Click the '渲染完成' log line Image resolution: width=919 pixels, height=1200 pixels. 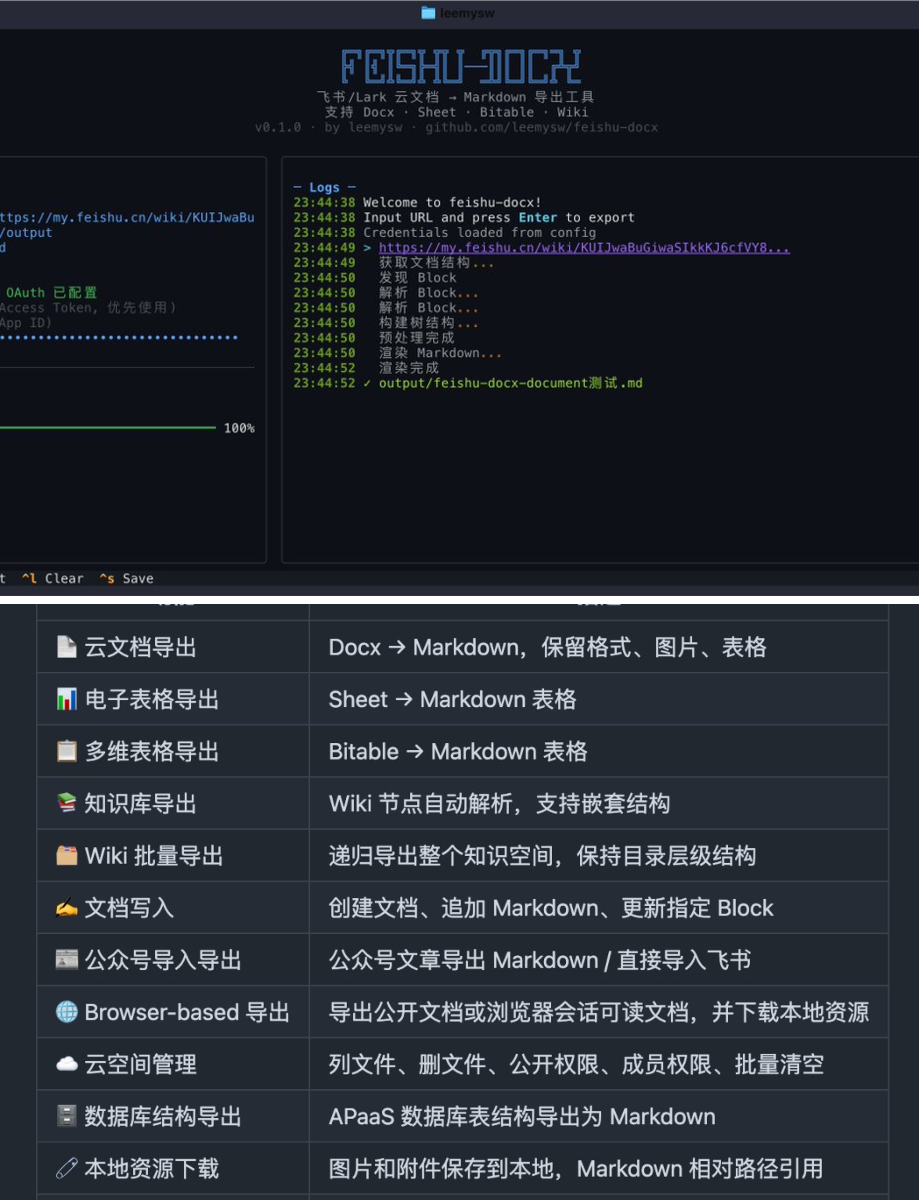[x=409, y=368]
